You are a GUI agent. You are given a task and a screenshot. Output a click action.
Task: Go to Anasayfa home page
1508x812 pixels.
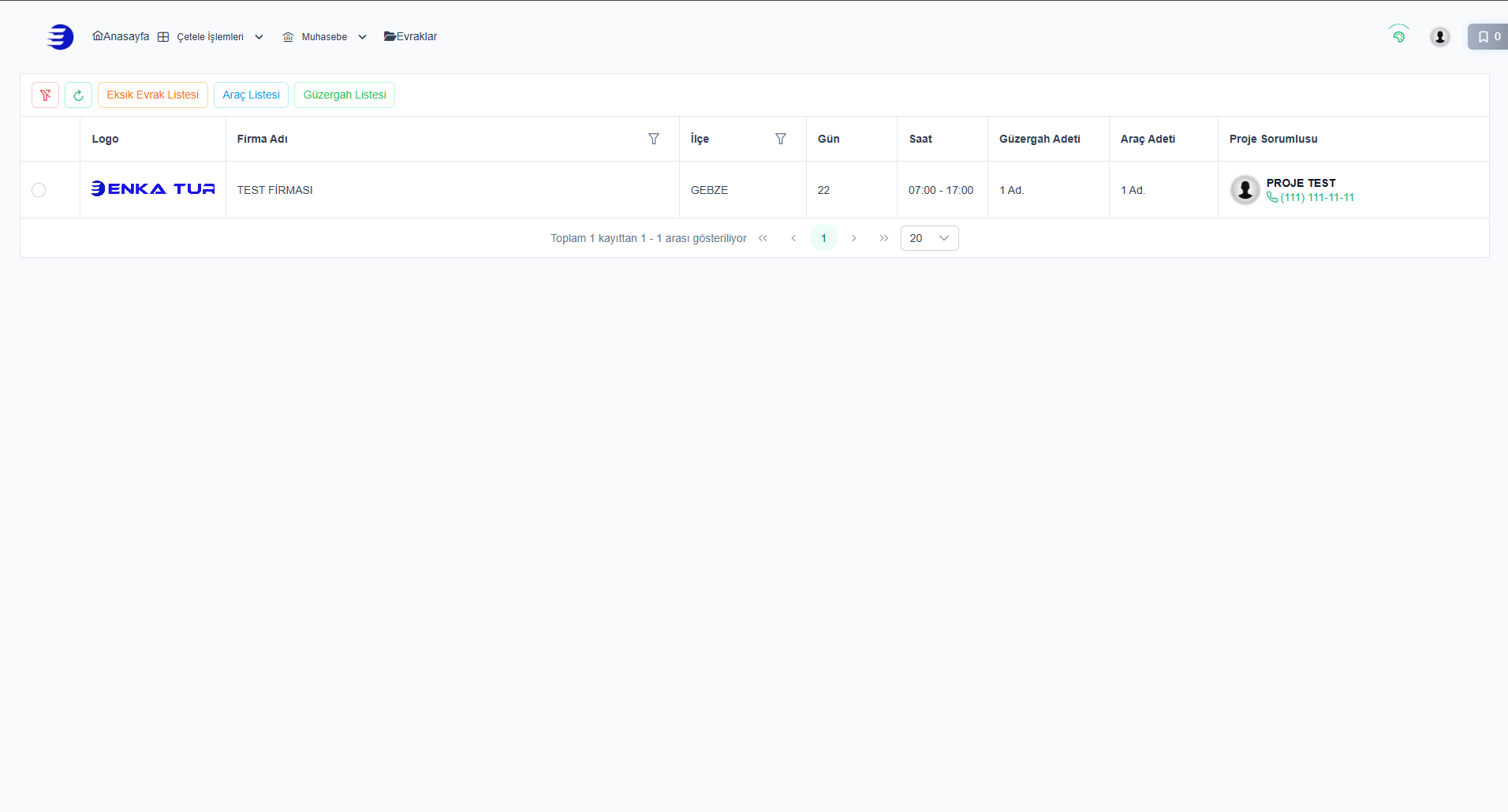pos(121,36)
